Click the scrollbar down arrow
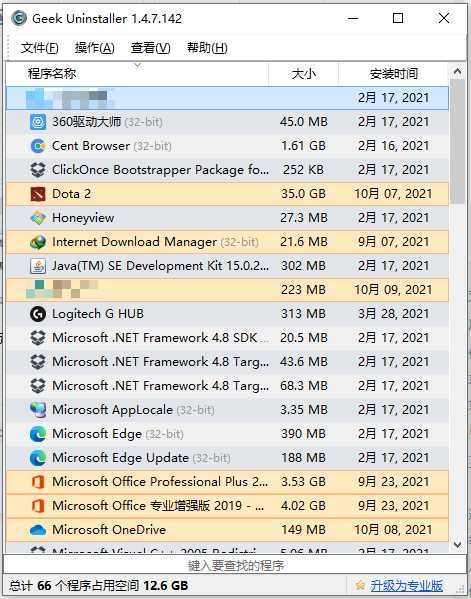471x599 pixels. point(457,545)
